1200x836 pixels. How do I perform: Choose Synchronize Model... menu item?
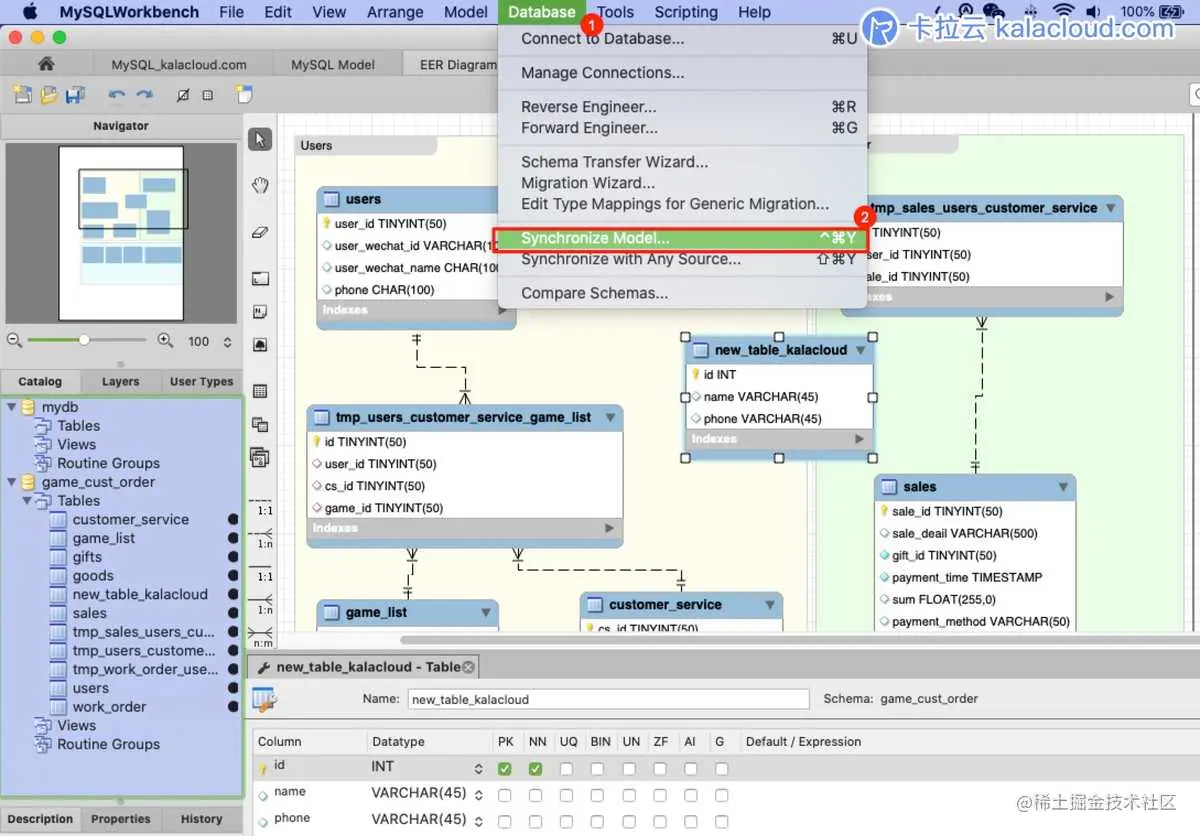[682, 239]
